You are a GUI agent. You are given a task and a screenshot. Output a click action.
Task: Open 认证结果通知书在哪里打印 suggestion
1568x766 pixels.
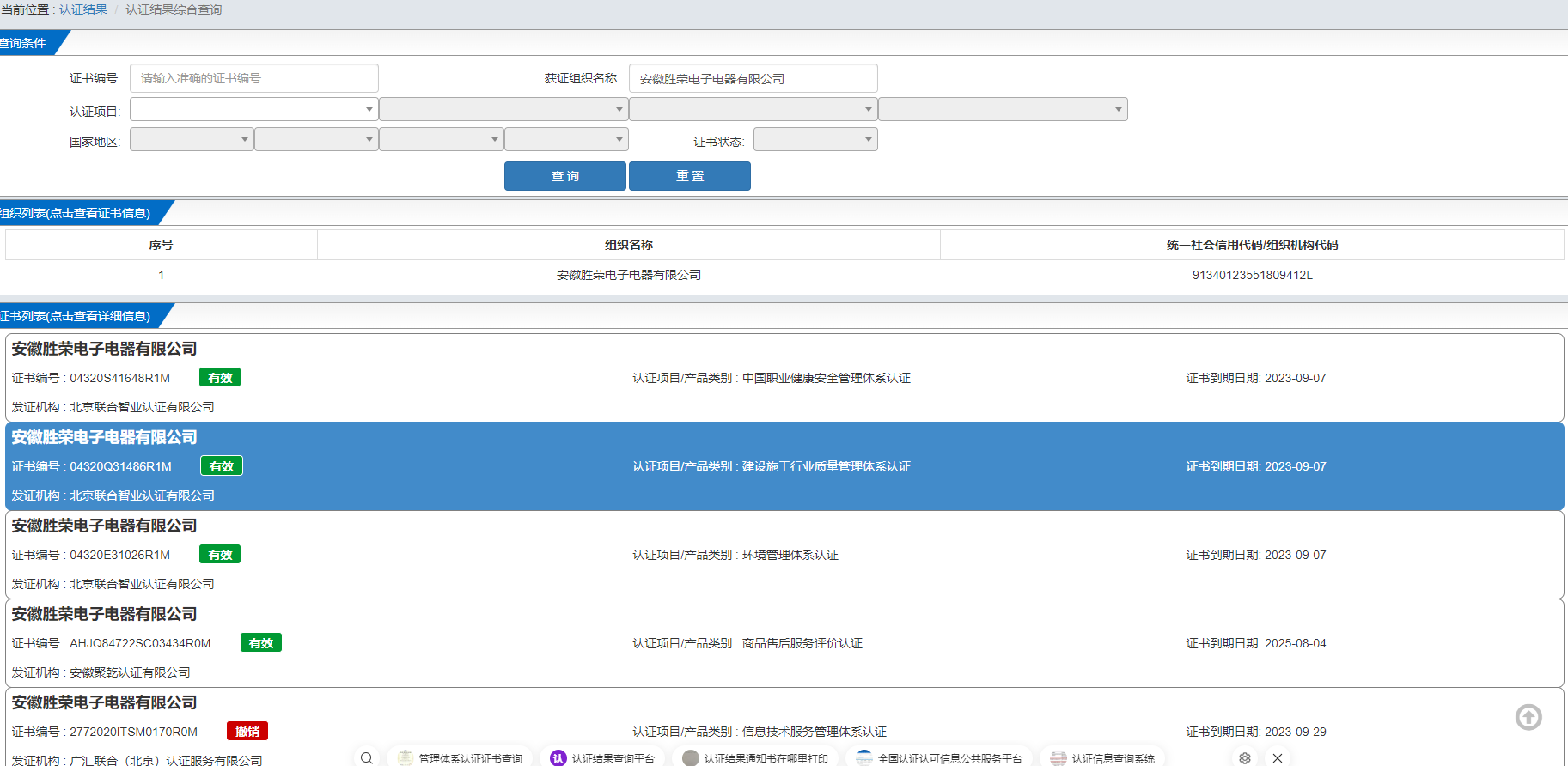pos(755,758)
